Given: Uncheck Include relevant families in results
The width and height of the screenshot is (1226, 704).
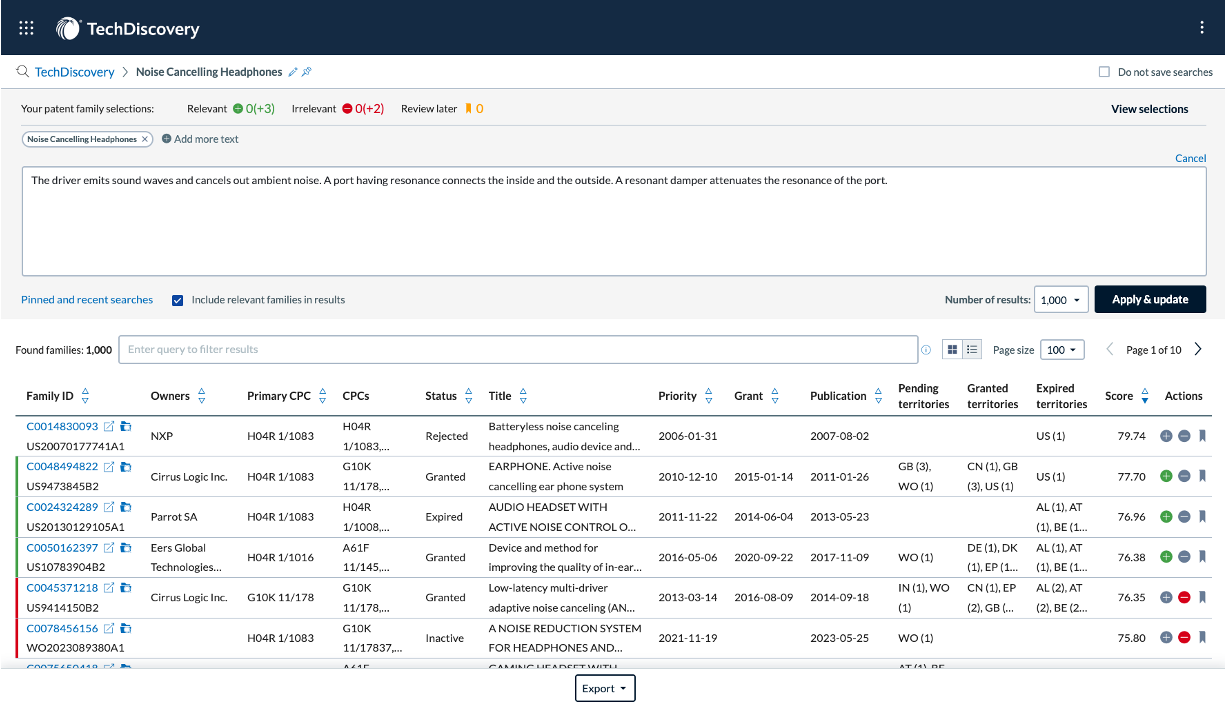Looking at the screenshot, I should (178, 300).
